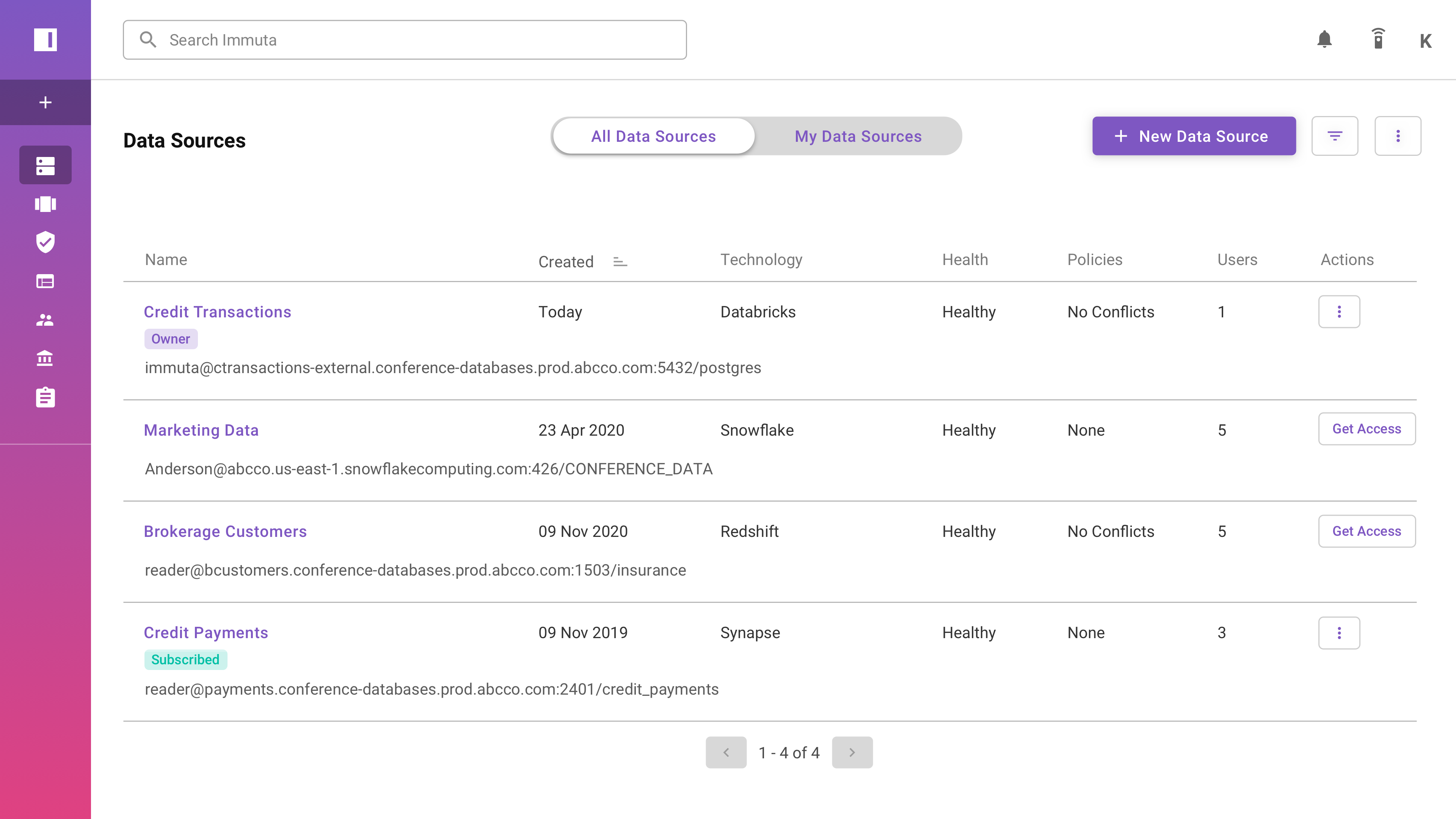Click the search magnifier icon
This screenshot has width=1456, height=819.
[x=148, y=39]
